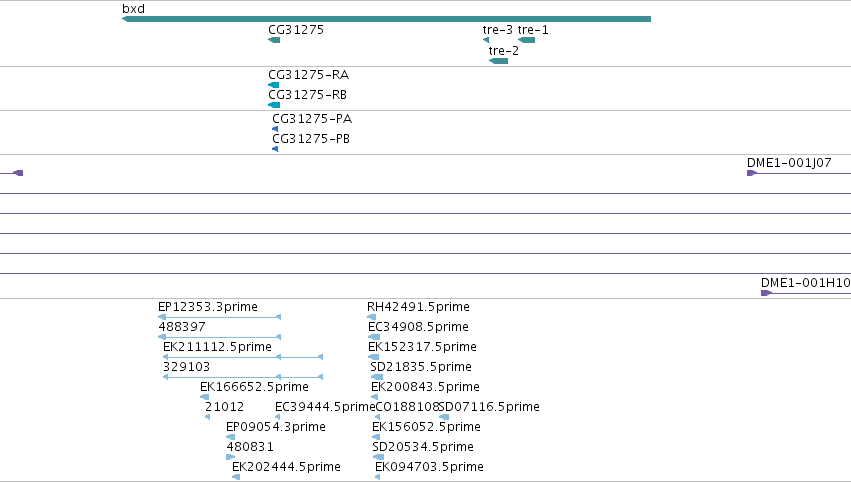Click the 480831 EST arrow glyph
Viewport: 851px width, 482px height.
coord(231,457)
